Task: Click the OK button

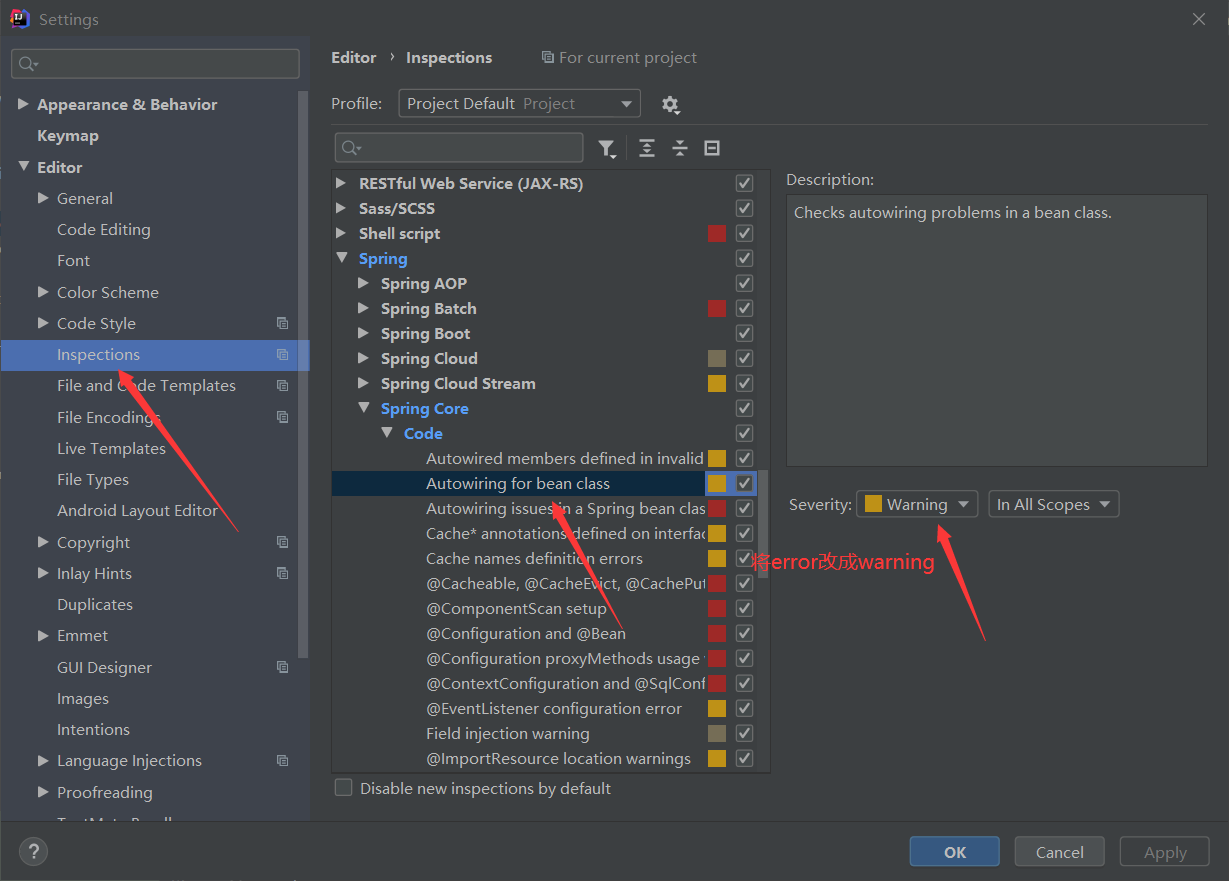Action: click(955, 852)
